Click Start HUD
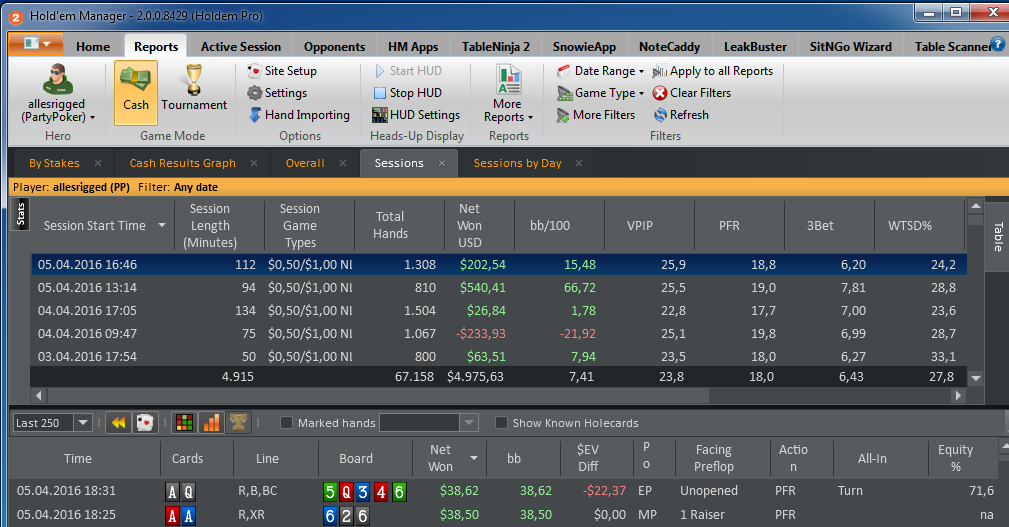Screen dimensions: 1009x527 pyautogui.click(x=407, y=71)
